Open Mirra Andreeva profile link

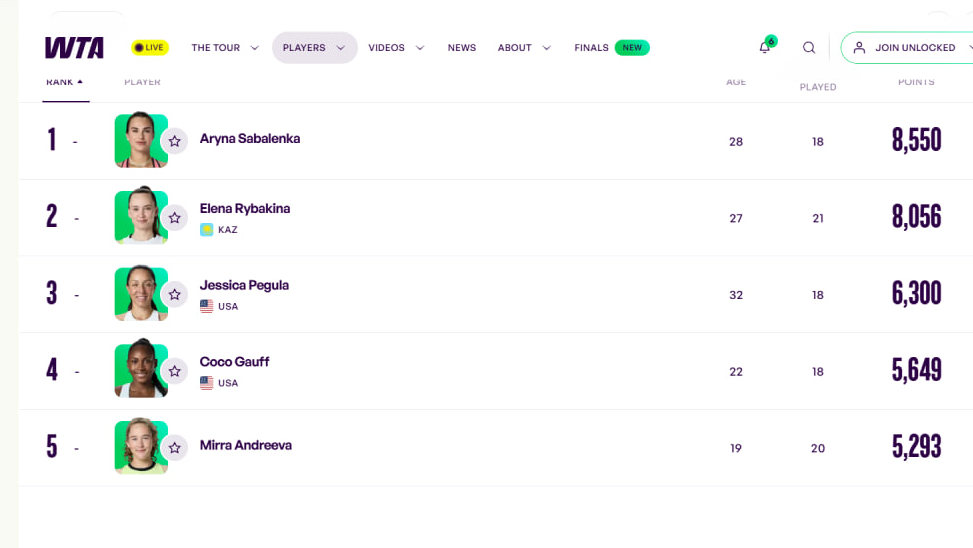(245, 446)
